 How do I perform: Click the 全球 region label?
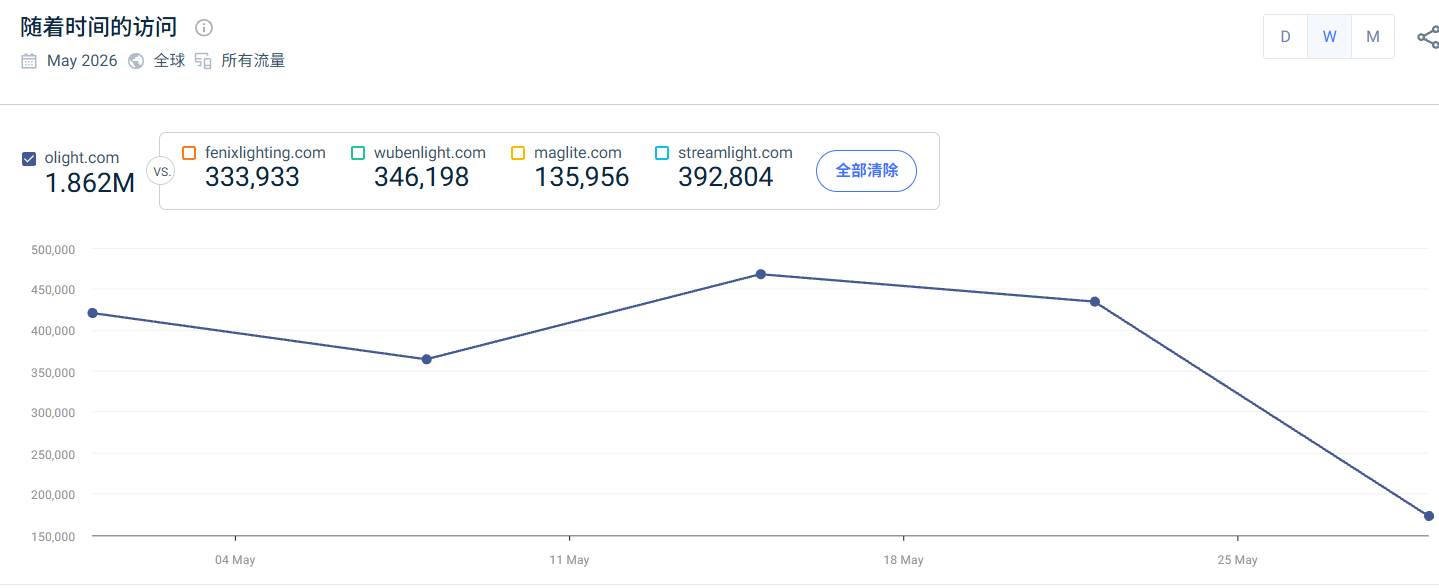pos(169,61)
